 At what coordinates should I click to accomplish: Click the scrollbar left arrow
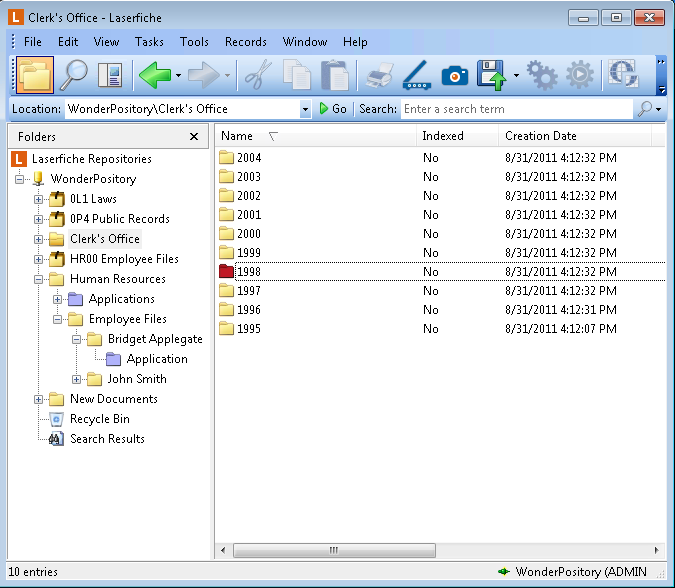(x=223, y=550)
